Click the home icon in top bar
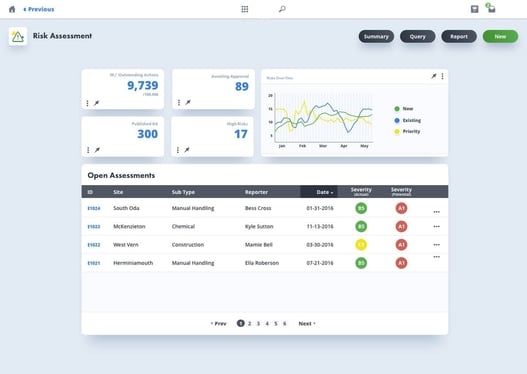 pos(12,9)
